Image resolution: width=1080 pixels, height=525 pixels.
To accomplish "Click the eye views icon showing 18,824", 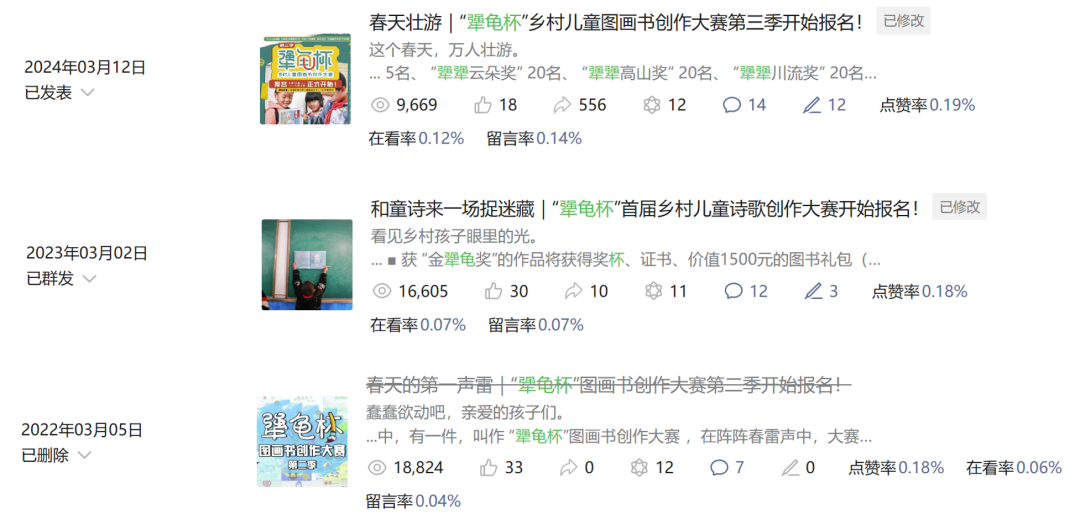I will click(377, 468).
